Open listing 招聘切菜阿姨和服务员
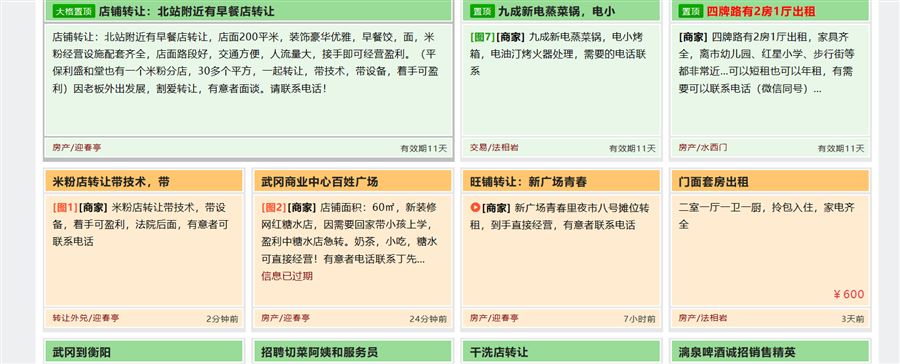Screen dimensions: 900x364 pyautogui.click(x=320, y=352)
